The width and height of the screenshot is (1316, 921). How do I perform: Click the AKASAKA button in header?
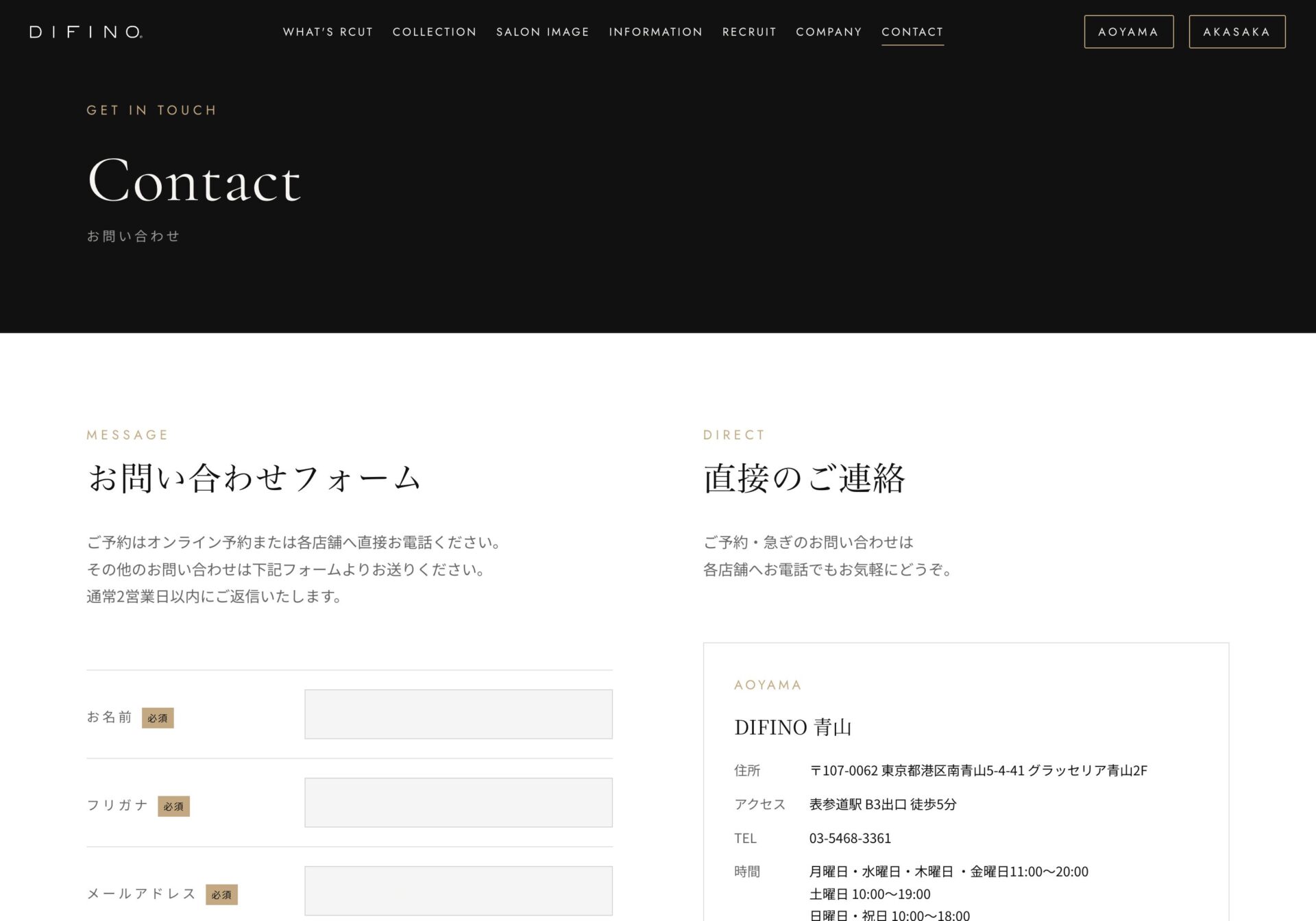tap(1236, 32)
